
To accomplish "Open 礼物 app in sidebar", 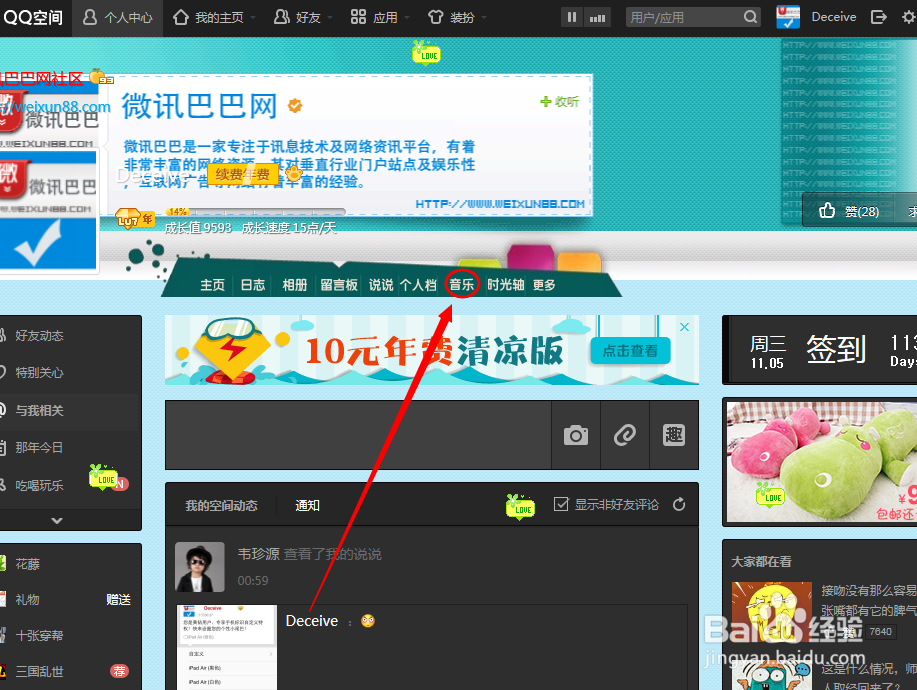I will coord(27,599).
